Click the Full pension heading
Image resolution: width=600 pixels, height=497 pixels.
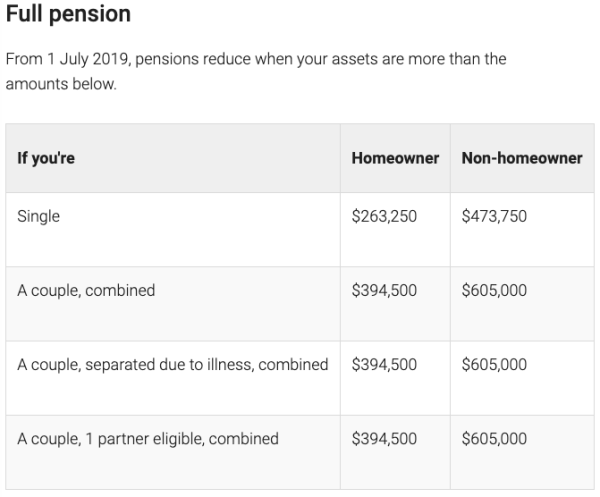pyautogui.click(x=68, y=17)
